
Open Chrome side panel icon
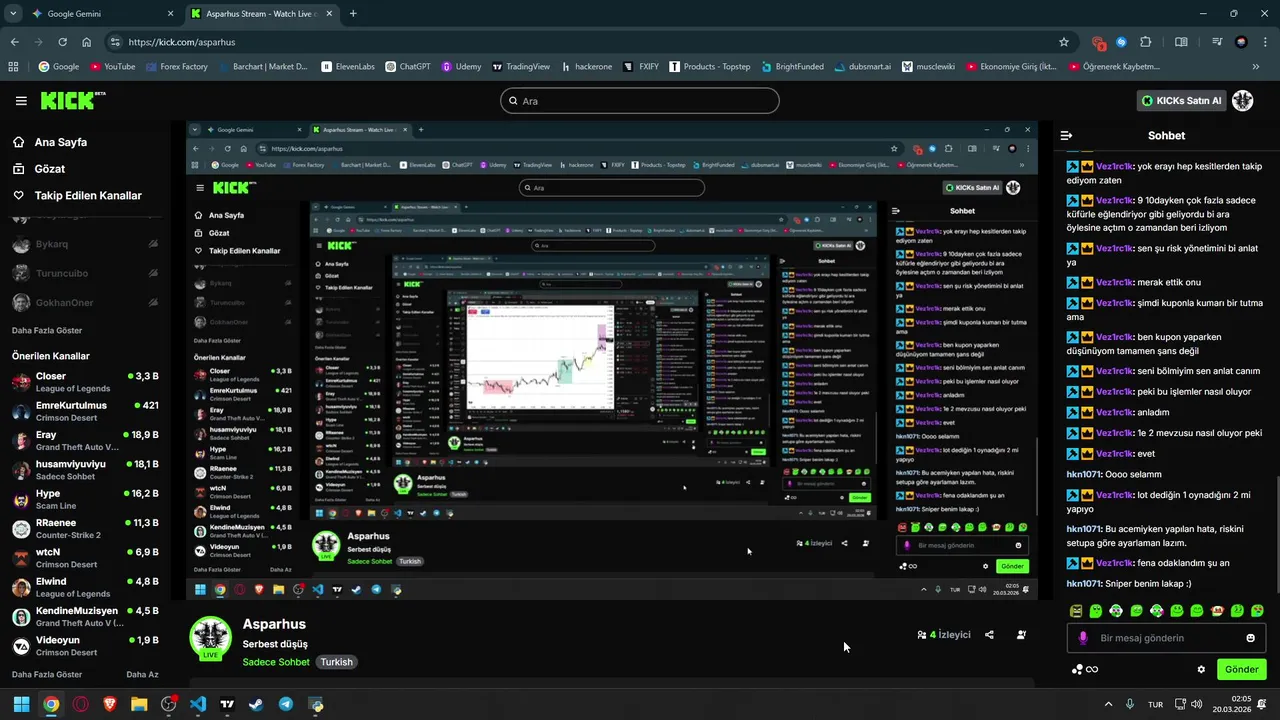click(x=1181, y=42)
